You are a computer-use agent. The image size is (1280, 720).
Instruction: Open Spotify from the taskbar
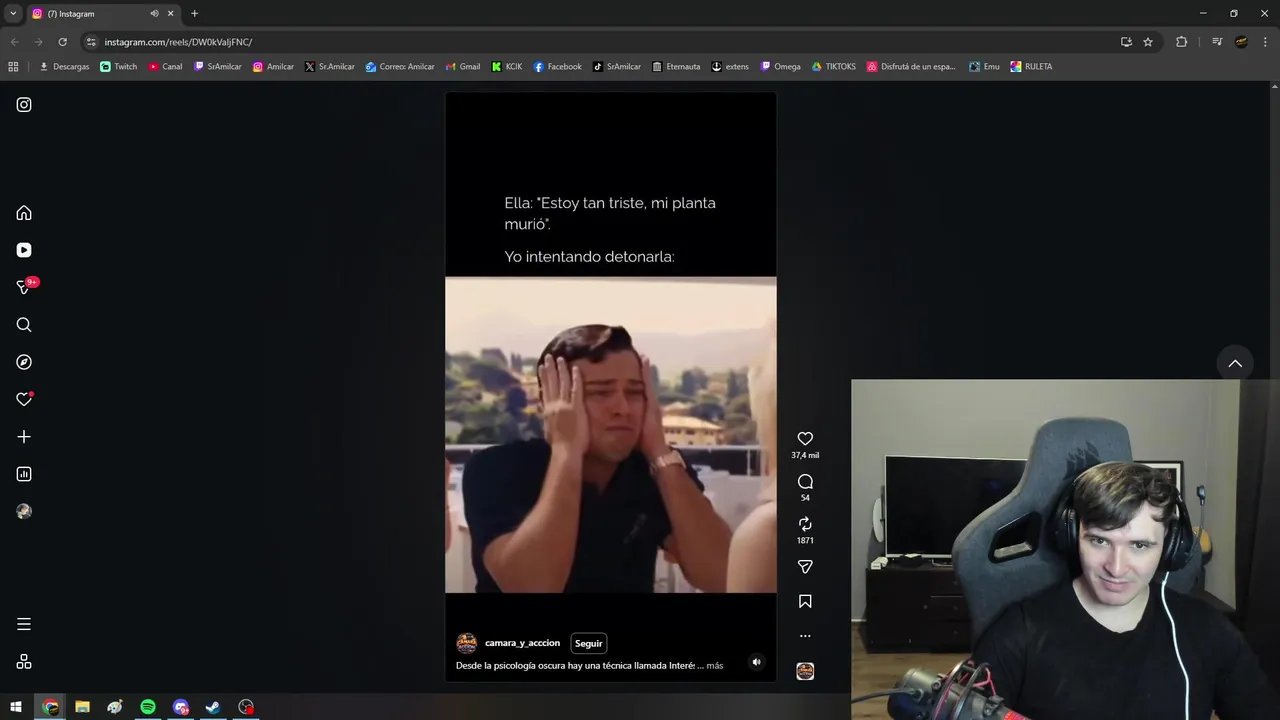[148, 707]
